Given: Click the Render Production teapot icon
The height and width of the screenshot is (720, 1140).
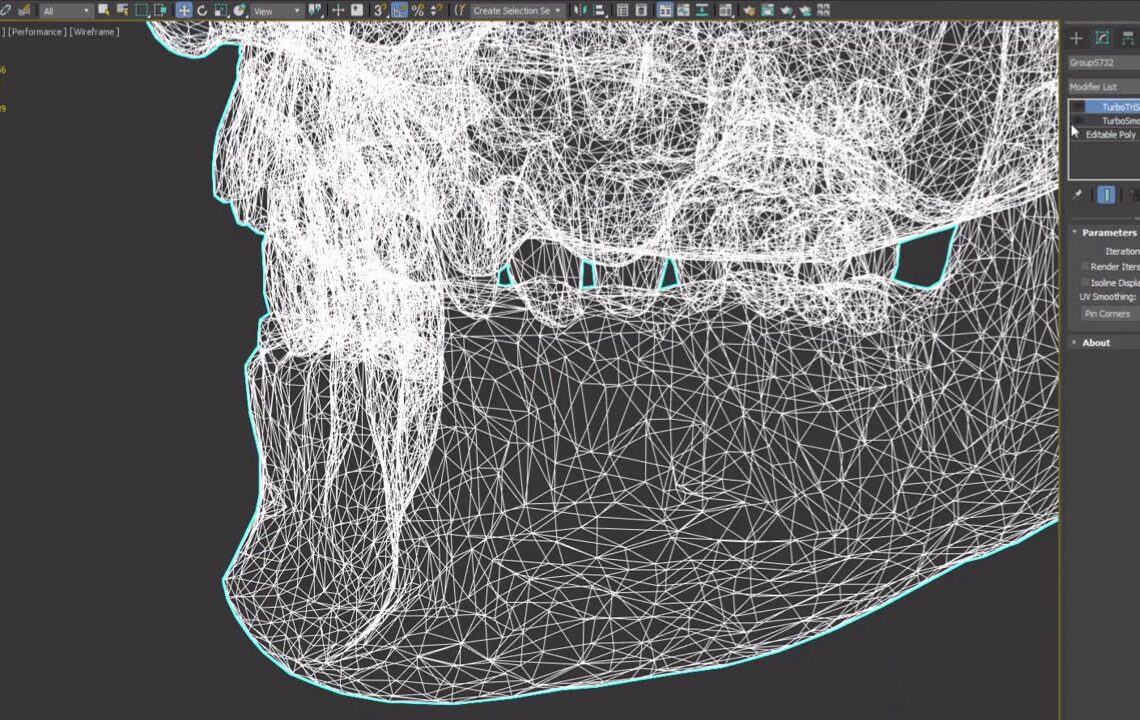Looking at the screenshot, I should [788, 9].
